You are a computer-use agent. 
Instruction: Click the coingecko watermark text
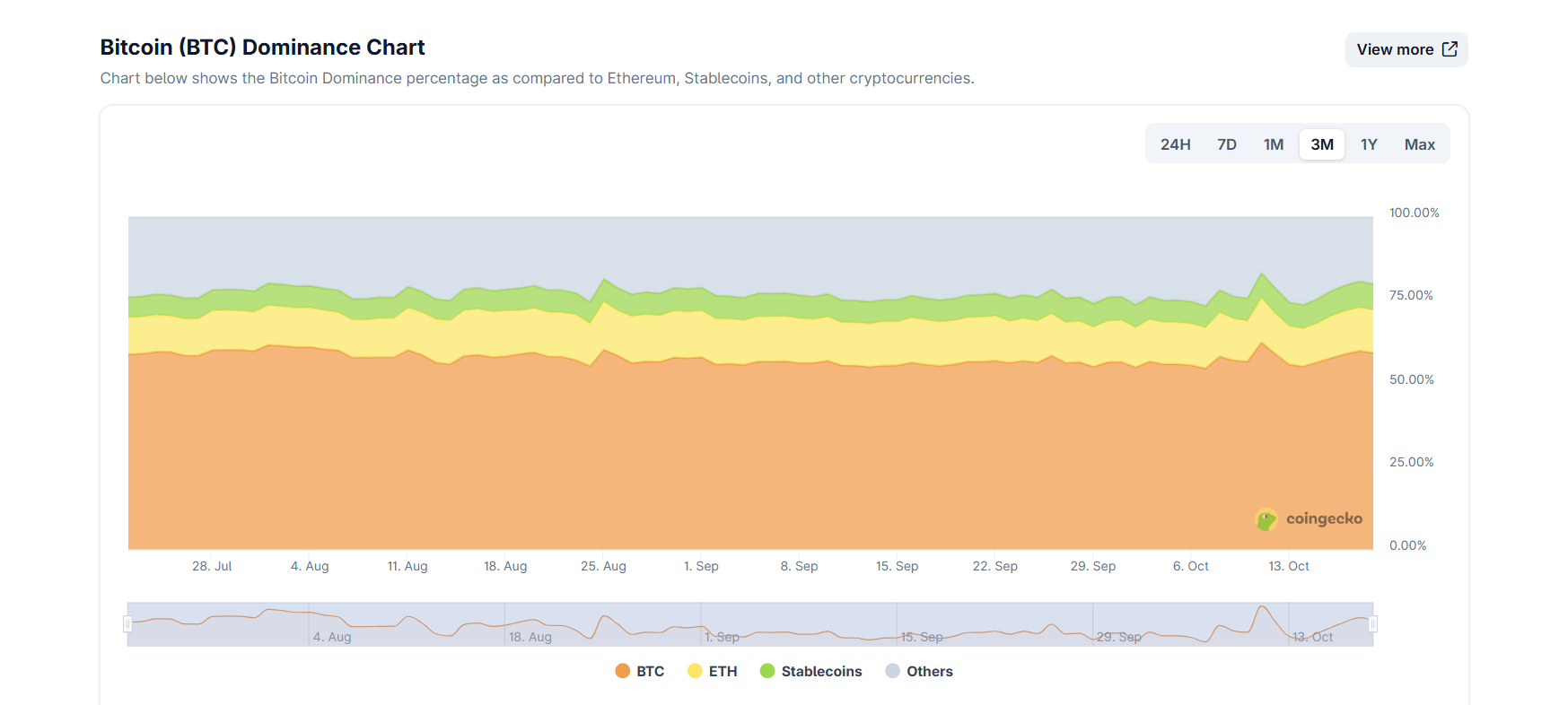pos(1323,518)
